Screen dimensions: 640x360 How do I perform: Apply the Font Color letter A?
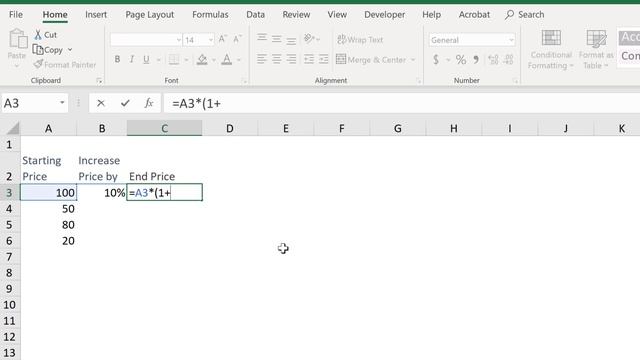[x=227, y=60]
